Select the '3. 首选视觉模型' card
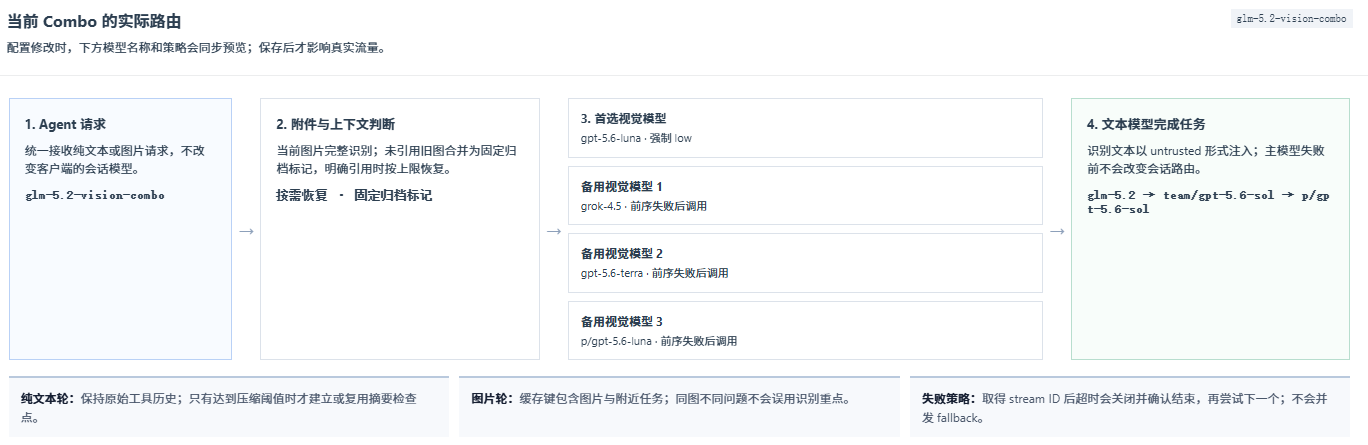1368x445 pixels. pos(805,128)
